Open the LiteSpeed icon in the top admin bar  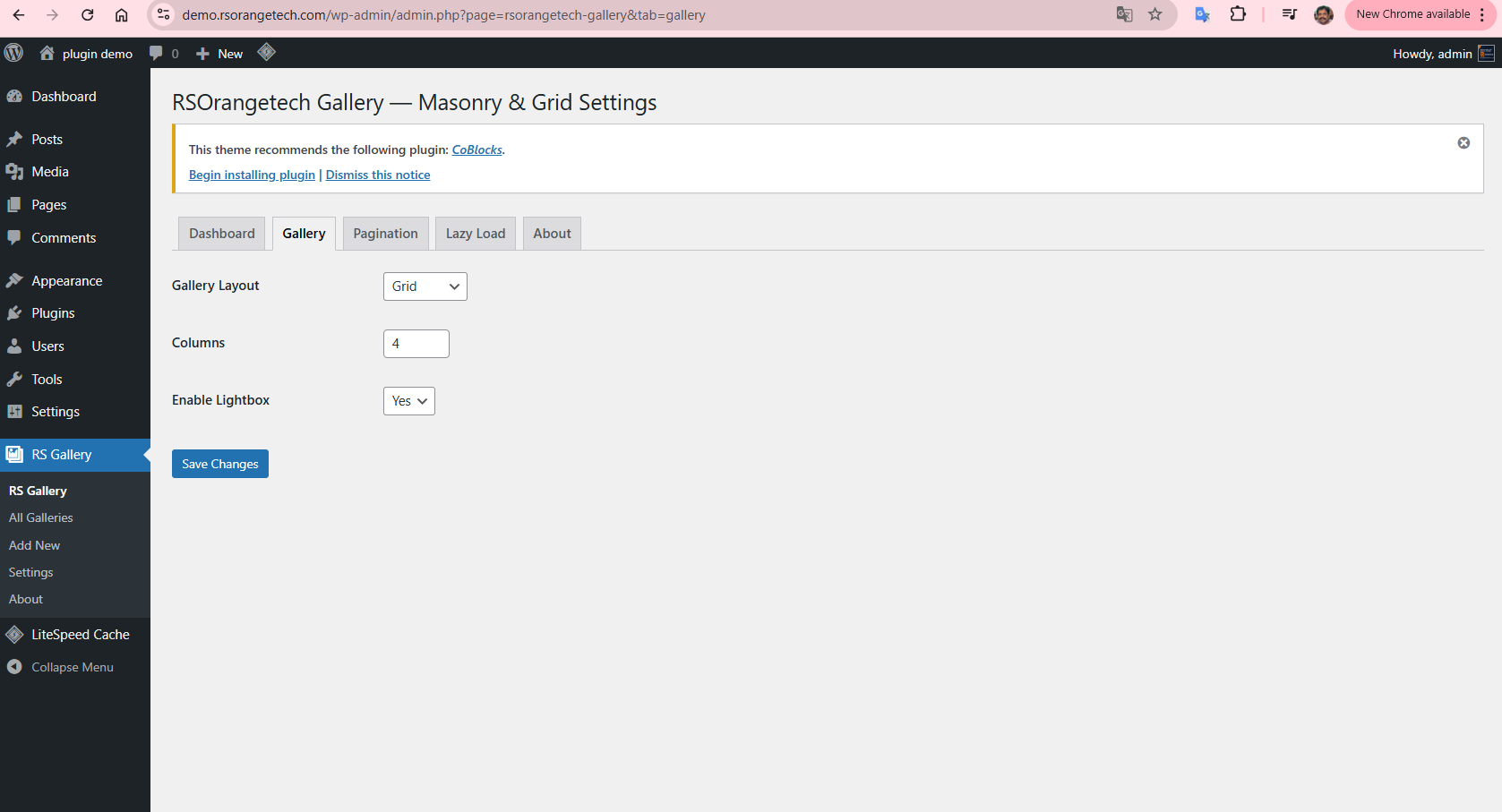[266, 53]
